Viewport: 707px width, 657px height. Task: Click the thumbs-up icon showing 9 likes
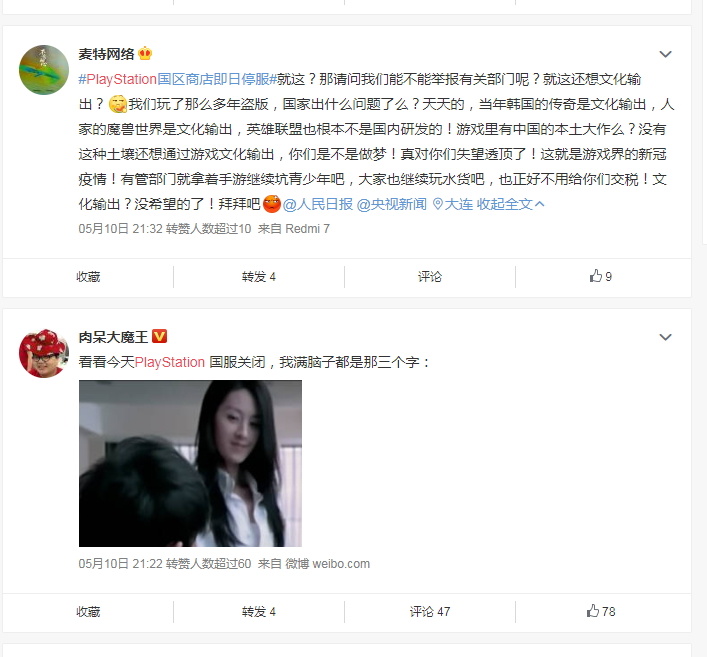tap(596, 276)
